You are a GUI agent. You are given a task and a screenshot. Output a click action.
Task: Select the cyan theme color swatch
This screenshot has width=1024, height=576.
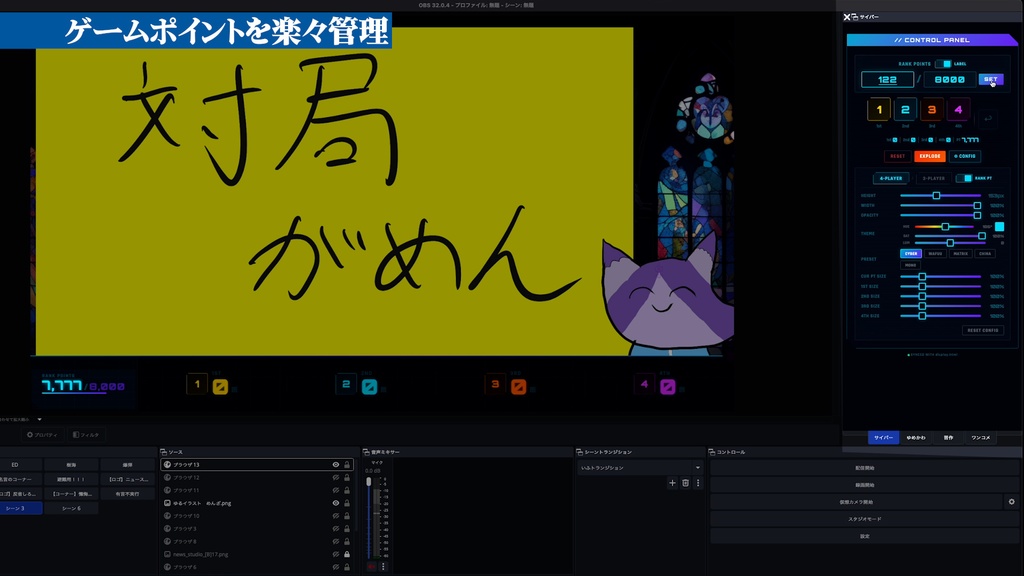click(x=999, y=226)
